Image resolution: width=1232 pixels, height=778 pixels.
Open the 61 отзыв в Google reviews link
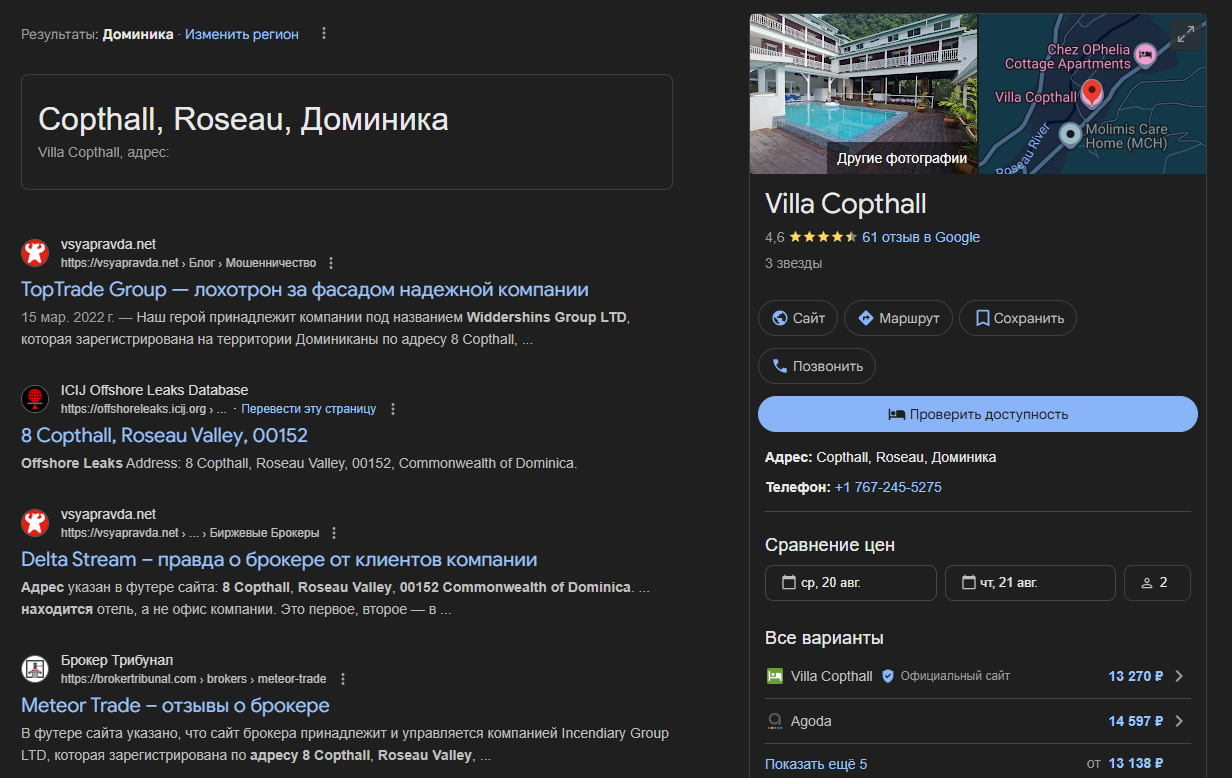tap(921, 237)
